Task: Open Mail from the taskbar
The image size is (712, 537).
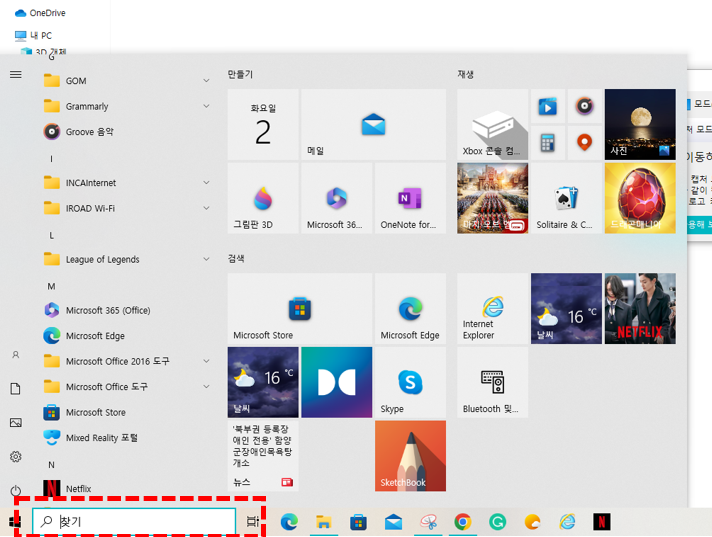Action: coord(393,522)
